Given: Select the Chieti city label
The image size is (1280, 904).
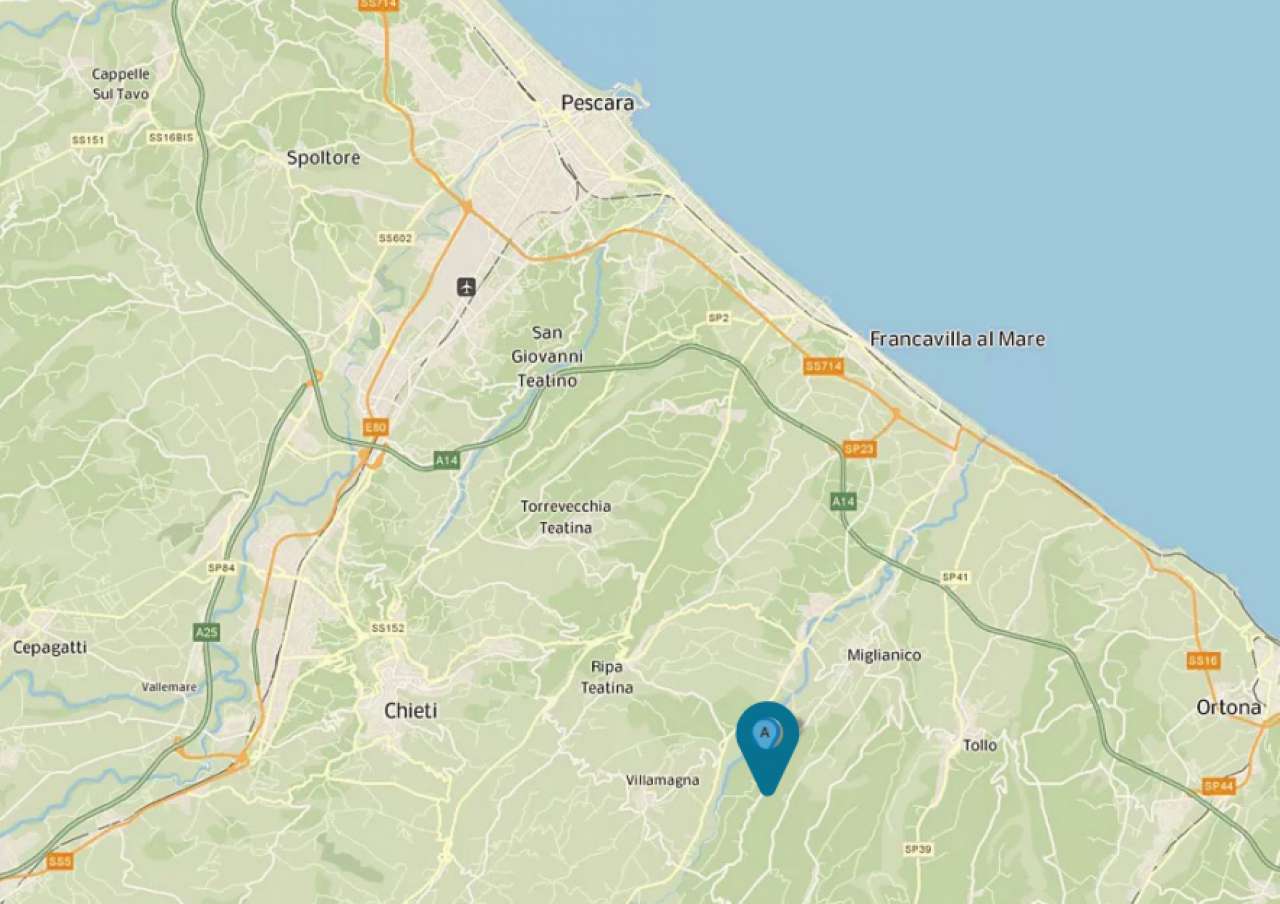Looking at the screenshot, I should 411,711.
